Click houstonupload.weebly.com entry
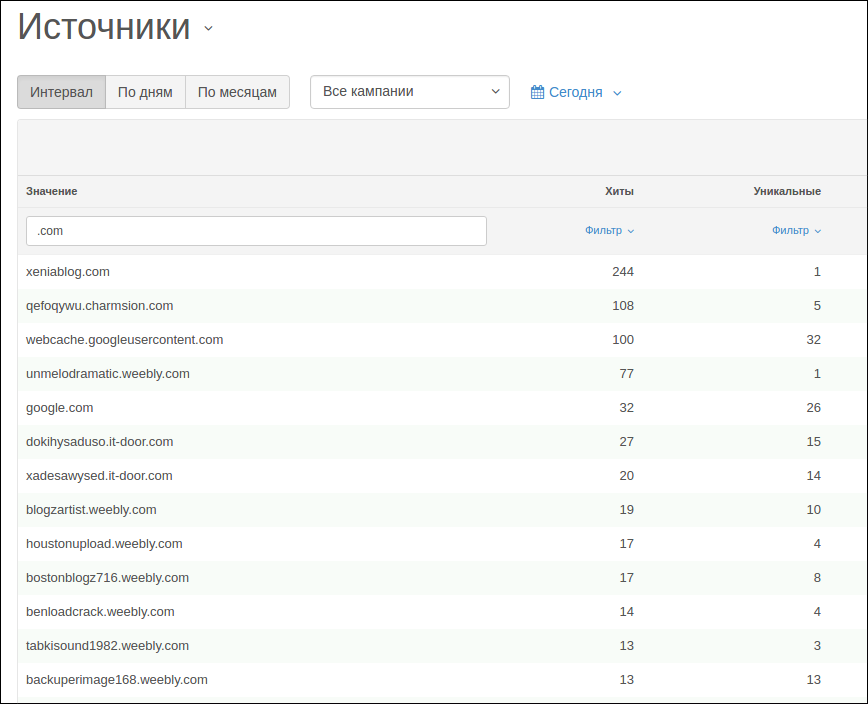This screenshot has height=704, width=868. [104, 543]
